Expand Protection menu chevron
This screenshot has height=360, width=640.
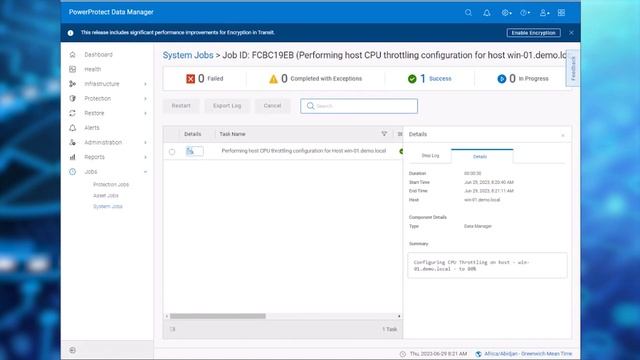[145, 99]
